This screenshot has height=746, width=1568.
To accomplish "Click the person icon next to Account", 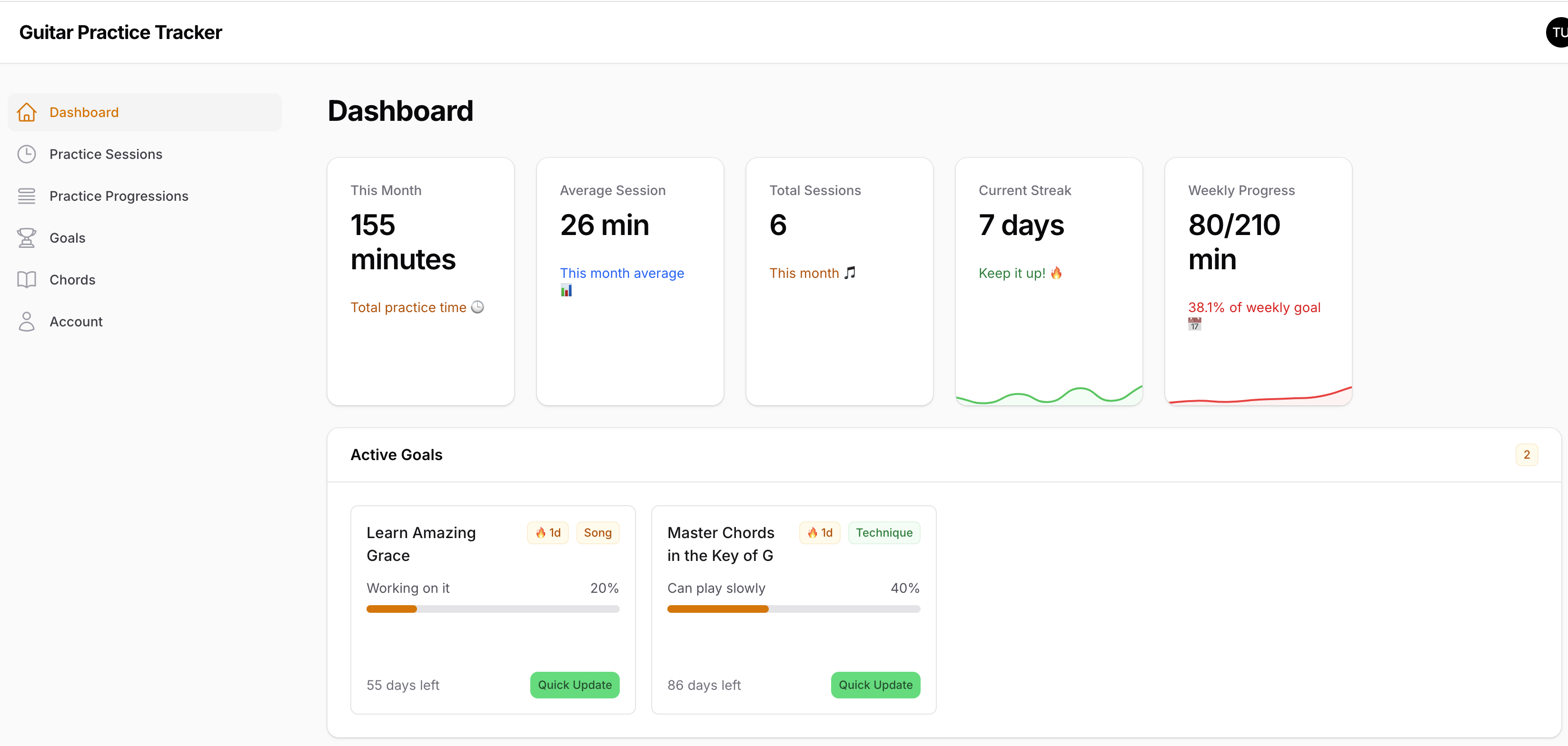I will point(27,321).
